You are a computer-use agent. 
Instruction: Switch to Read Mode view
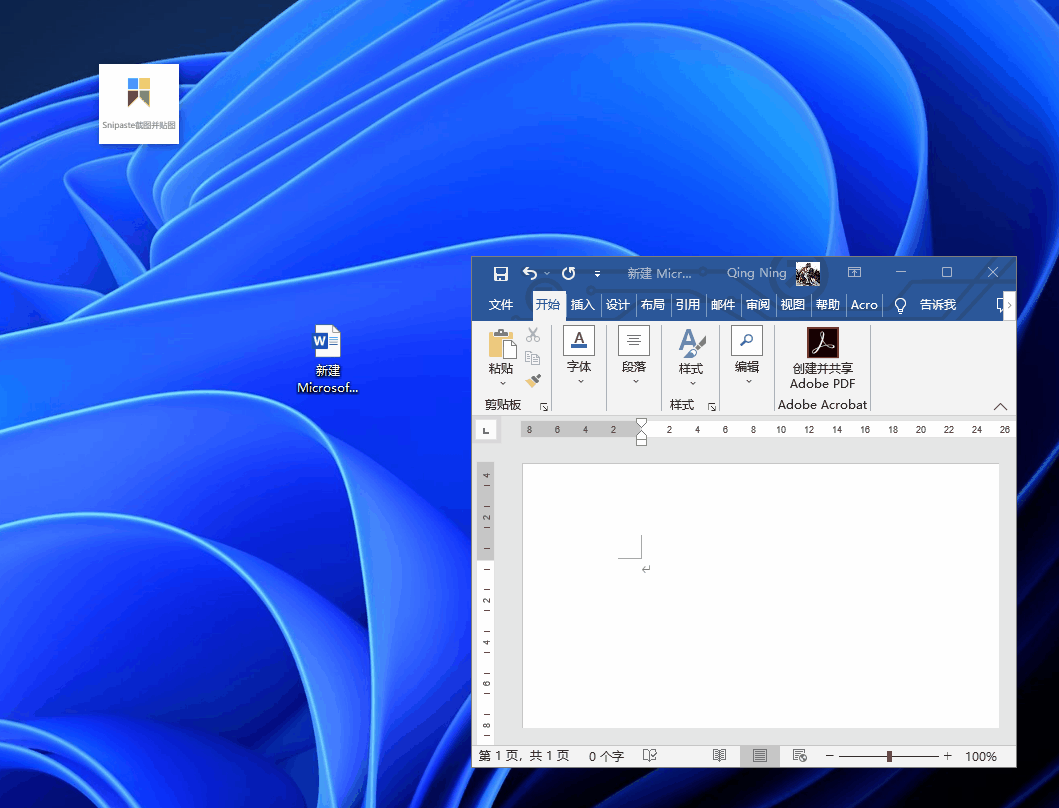point(720,755)
